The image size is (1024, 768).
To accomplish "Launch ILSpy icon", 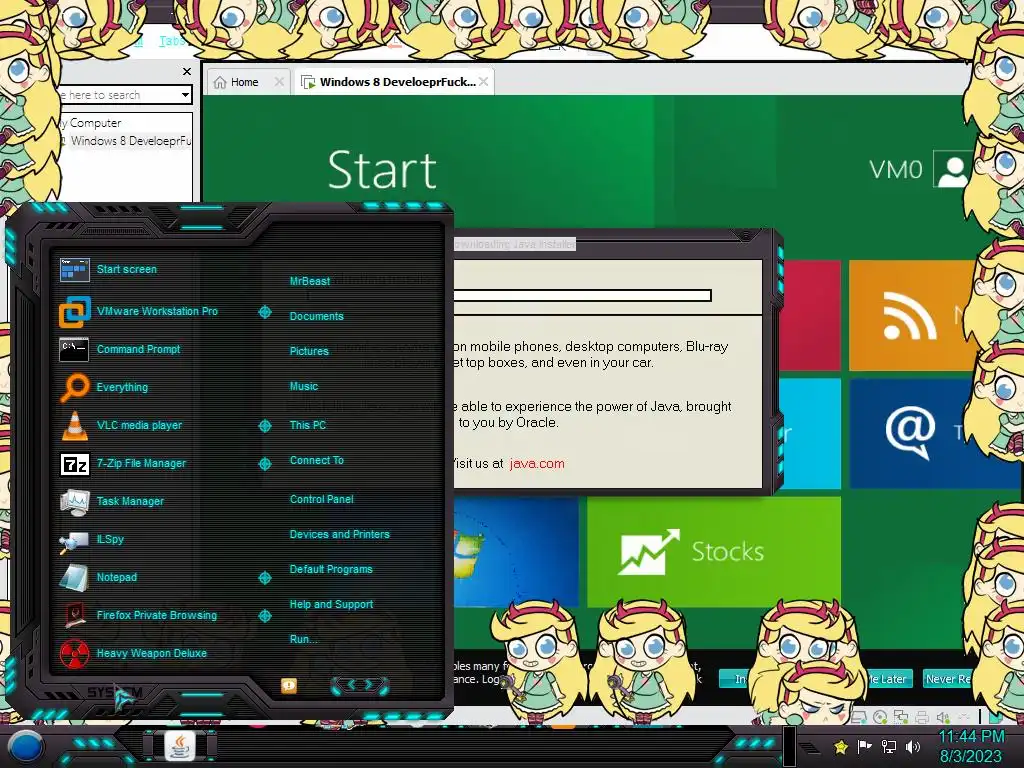I will tap(74, 540).
